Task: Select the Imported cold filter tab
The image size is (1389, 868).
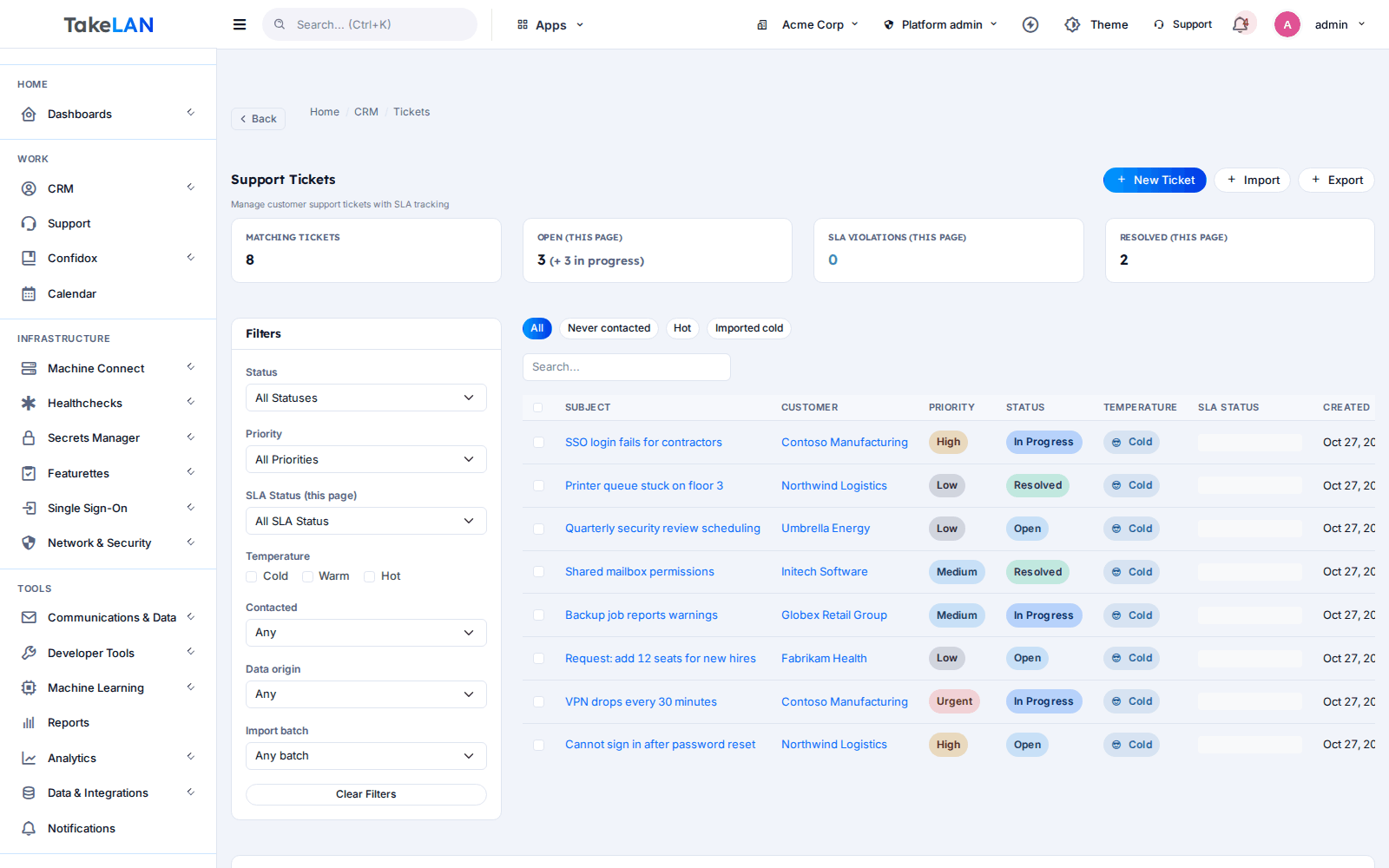Action: tap(749, 328)
